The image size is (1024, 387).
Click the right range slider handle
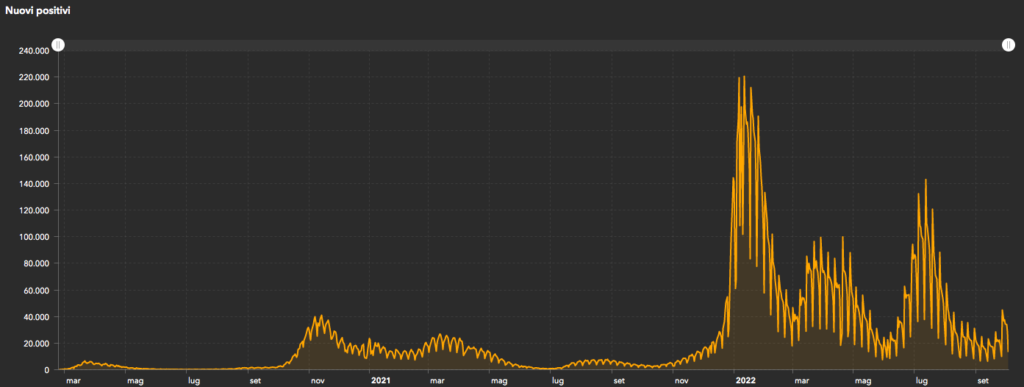tap(1008, 45)
